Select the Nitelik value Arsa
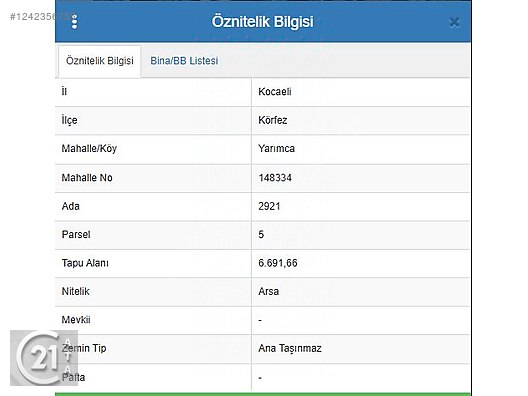Image resolution: width=528 pixels, height=396 pixels. (268, 291)
